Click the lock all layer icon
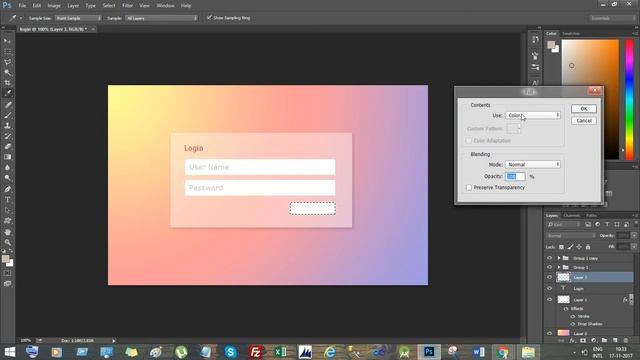 coord(588,247)
